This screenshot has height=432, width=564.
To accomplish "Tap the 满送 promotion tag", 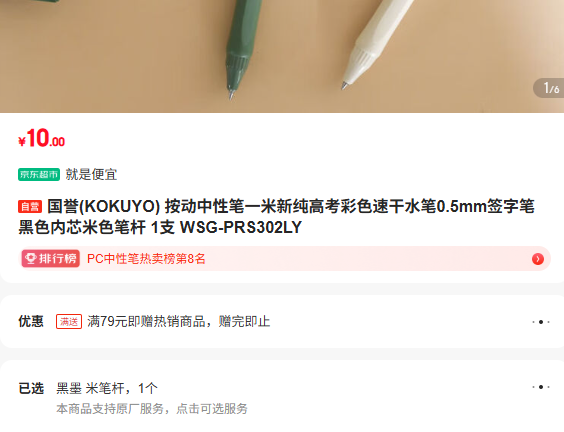I will click(x=69, y=321).
